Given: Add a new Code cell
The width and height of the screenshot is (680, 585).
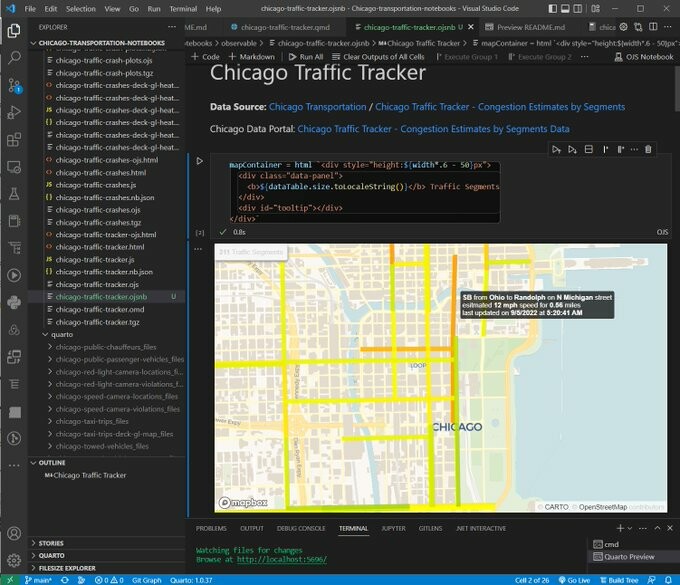Looking at the screenshot, I should [x=205, y=57].
